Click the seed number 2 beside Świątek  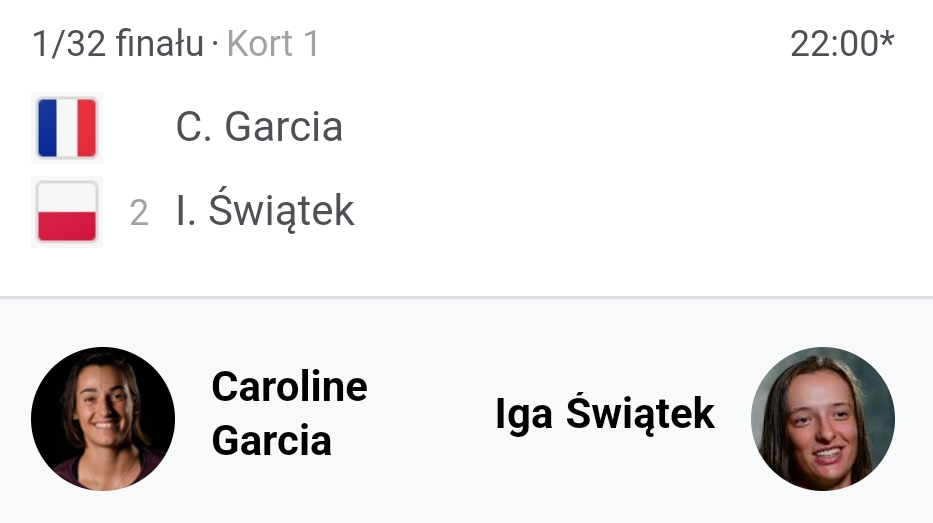[139, 213]
